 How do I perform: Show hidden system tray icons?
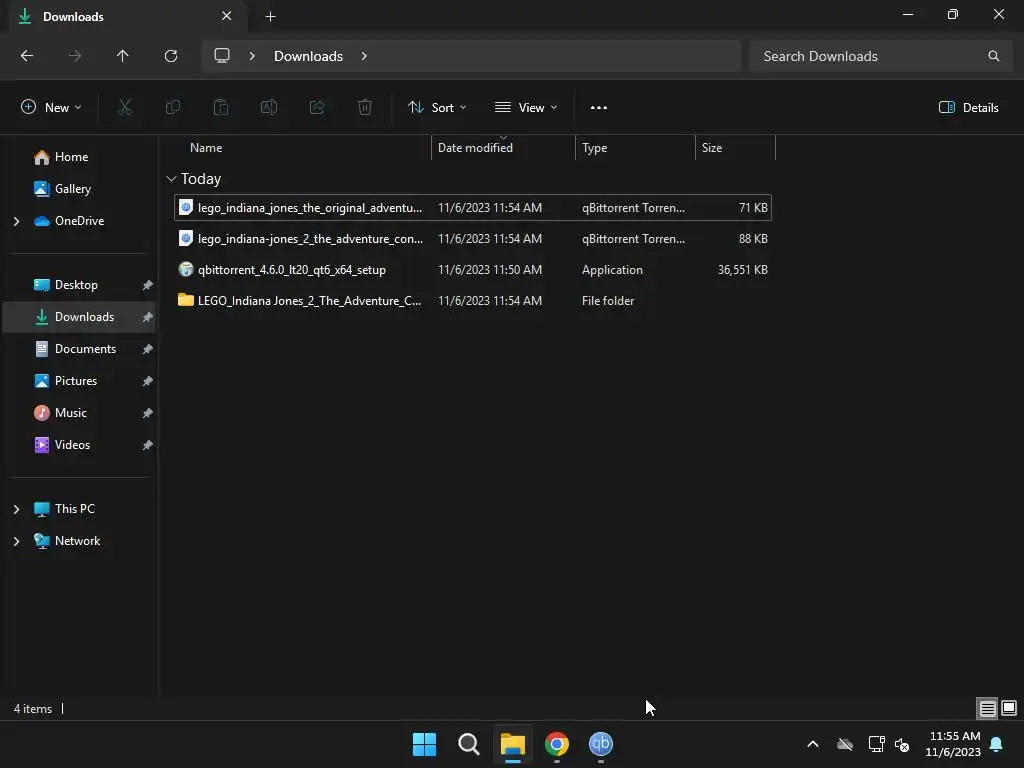coord(813,744)
